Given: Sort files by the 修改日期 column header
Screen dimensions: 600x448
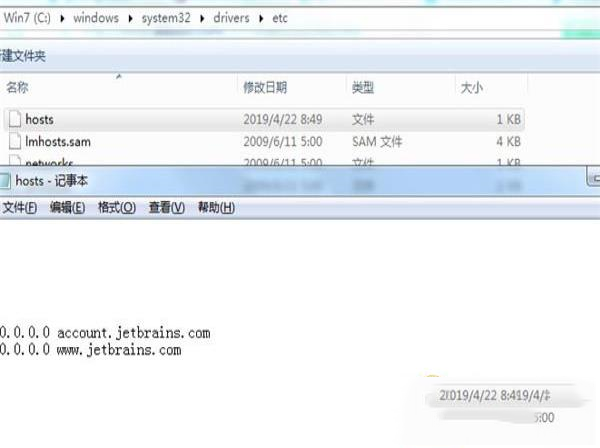Looking at the screenshot, I should 265,88.
